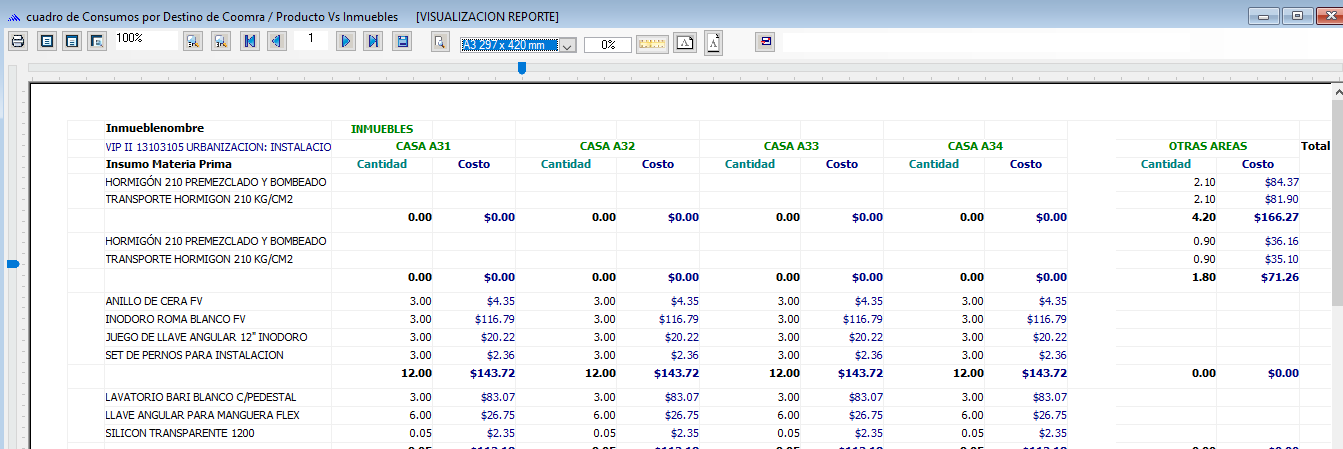1343x449 pixels.
Task: Go to the first page
Action: click(x=249, y=42)
